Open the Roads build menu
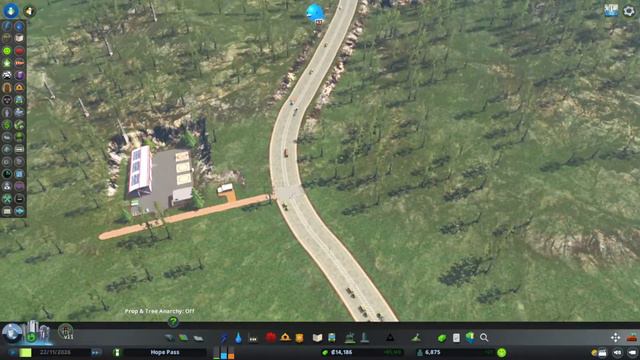 169,338
